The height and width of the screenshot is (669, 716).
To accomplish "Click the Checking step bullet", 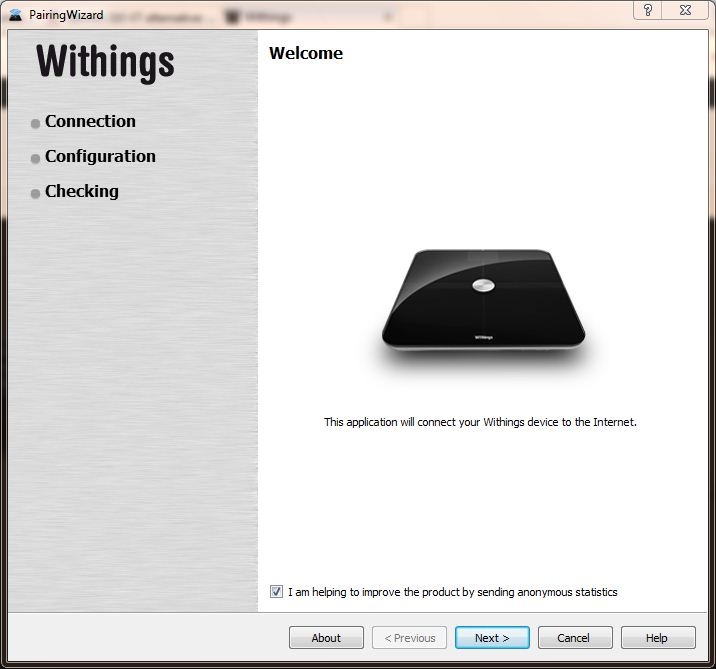I will pos(35,194).
